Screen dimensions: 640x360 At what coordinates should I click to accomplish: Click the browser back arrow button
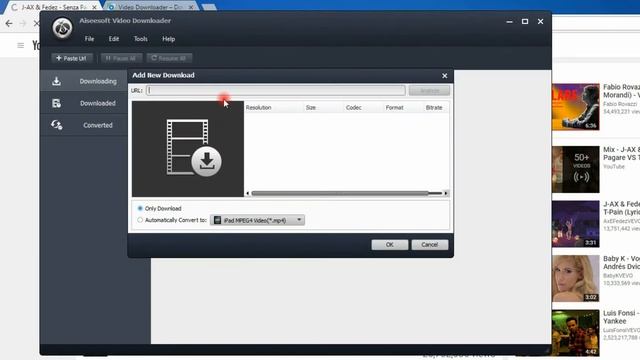[x=9, y=24]
